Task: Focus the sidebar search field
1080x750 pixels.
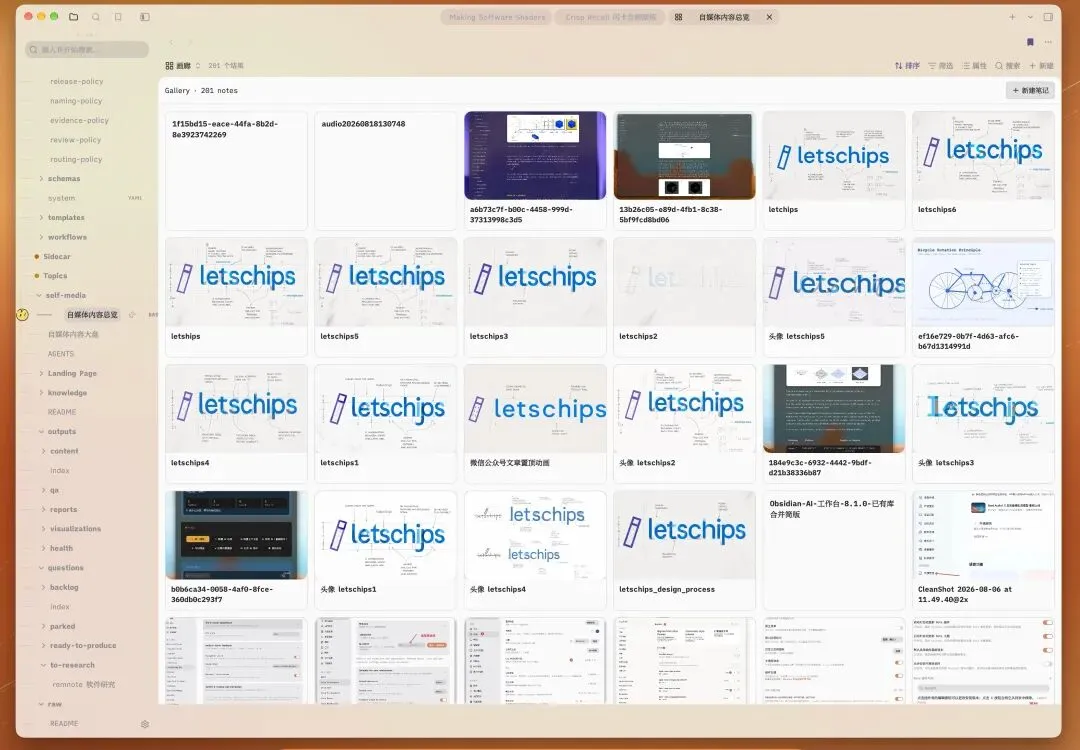Action: click(87, 50)
